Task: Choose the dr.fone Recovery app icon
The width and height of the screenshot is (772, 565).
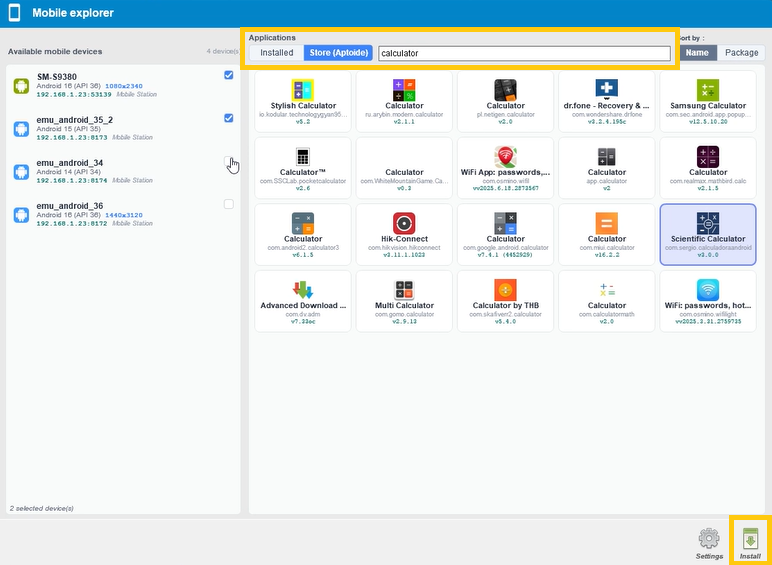Action: click(607, 89)
